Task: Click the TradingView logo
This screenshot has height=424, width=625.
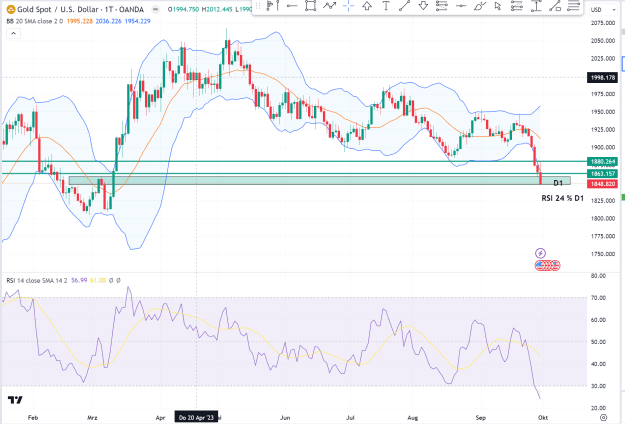Action: (x=15, y=400)
